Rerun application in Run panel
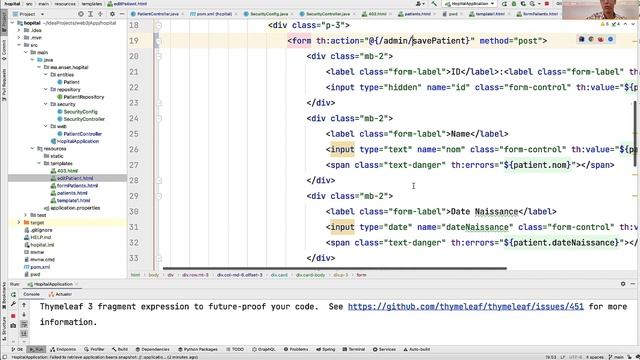Screen dimensions: 640x360 [x=13, y=294]
